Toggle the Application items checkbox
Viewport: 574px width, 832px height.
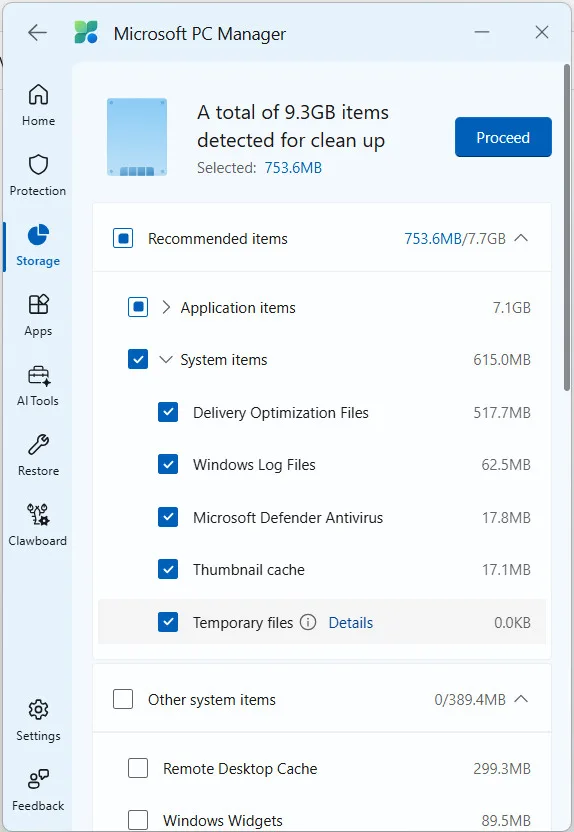pyautogui.click(x=138, y=307)
